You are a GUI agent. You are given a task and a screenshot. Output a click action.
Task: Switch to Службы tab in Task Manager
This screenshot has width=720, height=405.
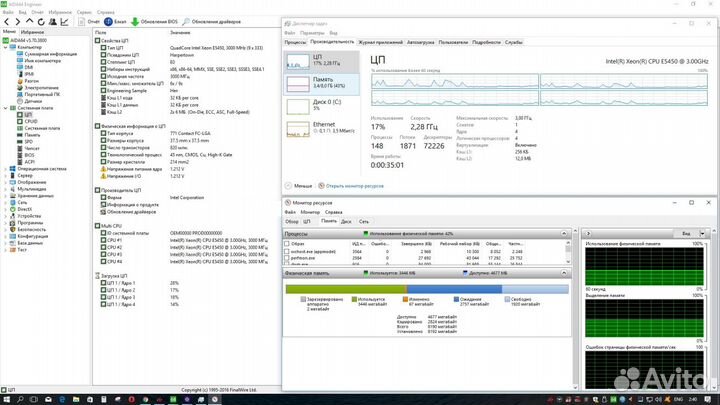coord(513,42)
